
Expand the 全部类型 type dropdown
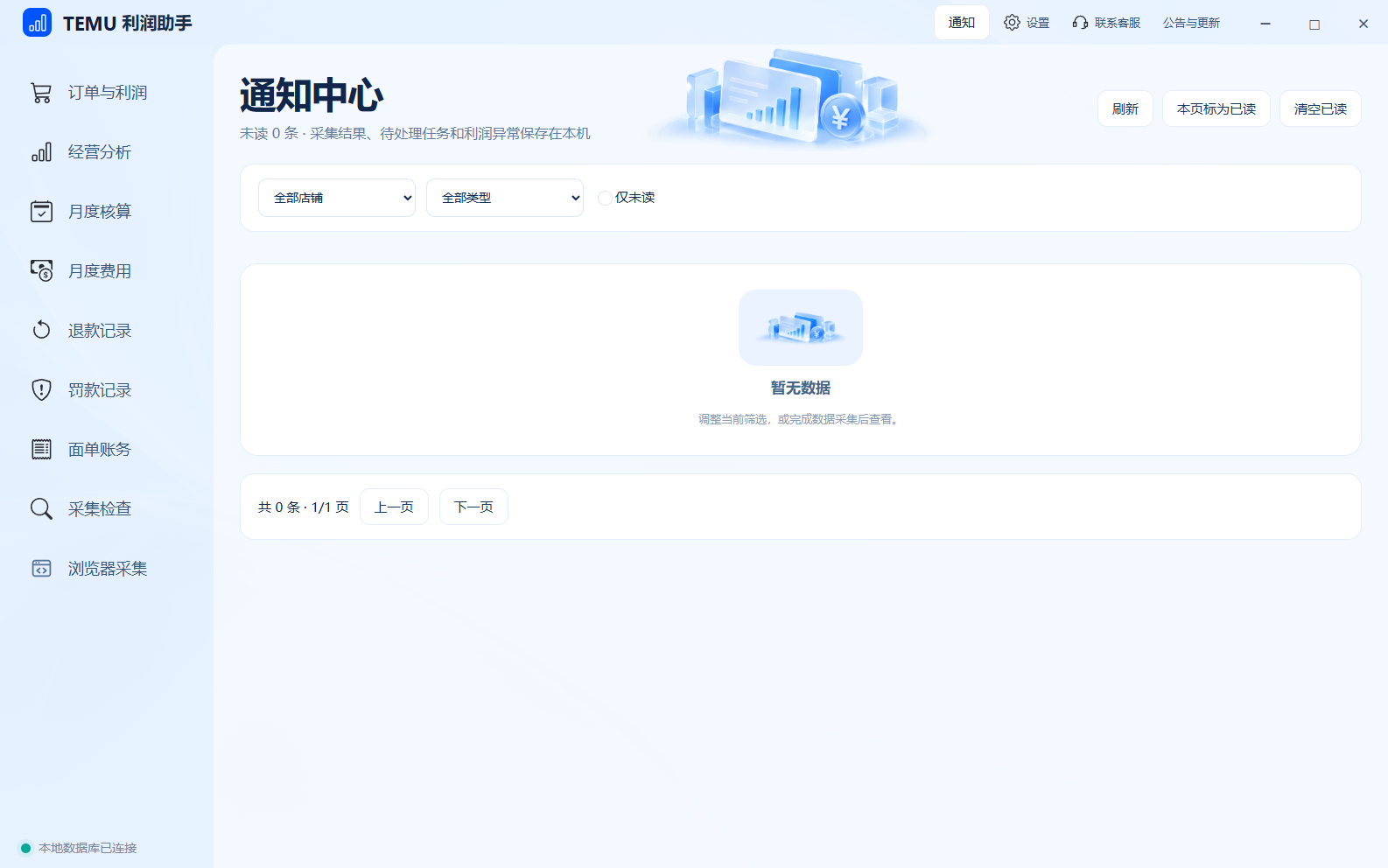[505, 198]
